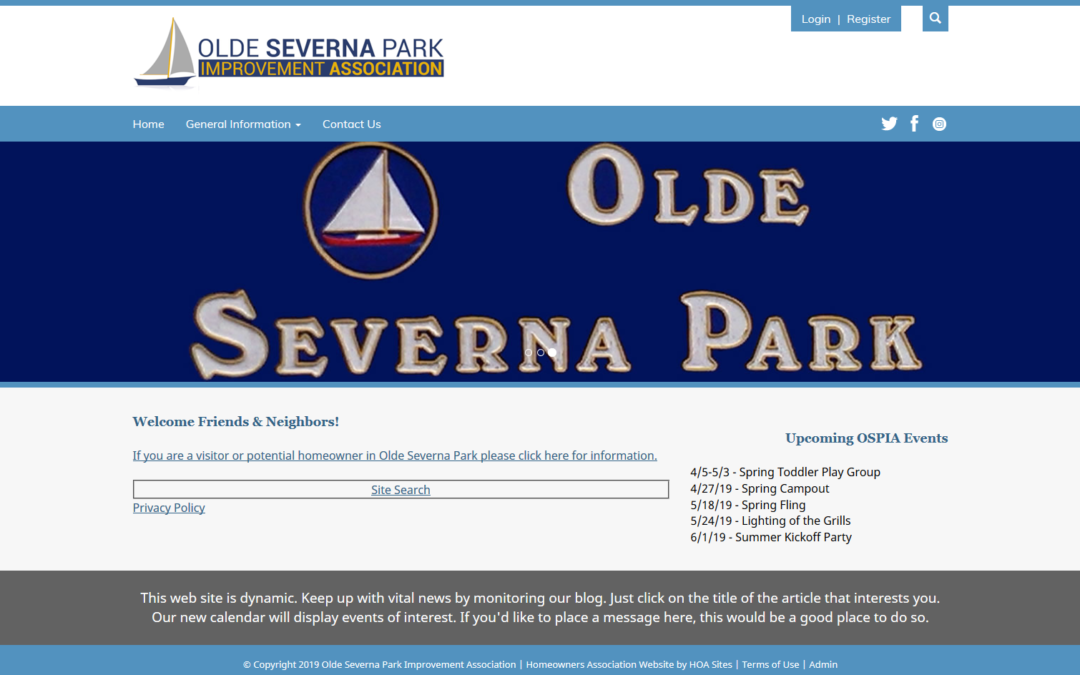
Task: Open the Privacy Policy link
Action: (169, 508)
